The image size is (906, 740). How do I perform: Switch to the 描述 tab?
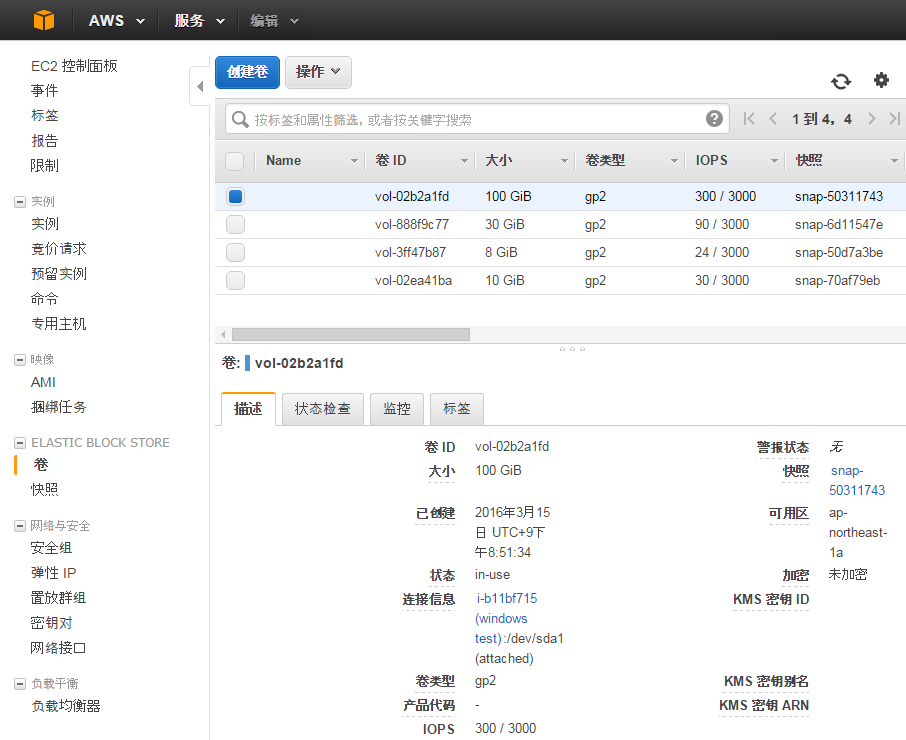pyautogui.click(x=248, y=409)
